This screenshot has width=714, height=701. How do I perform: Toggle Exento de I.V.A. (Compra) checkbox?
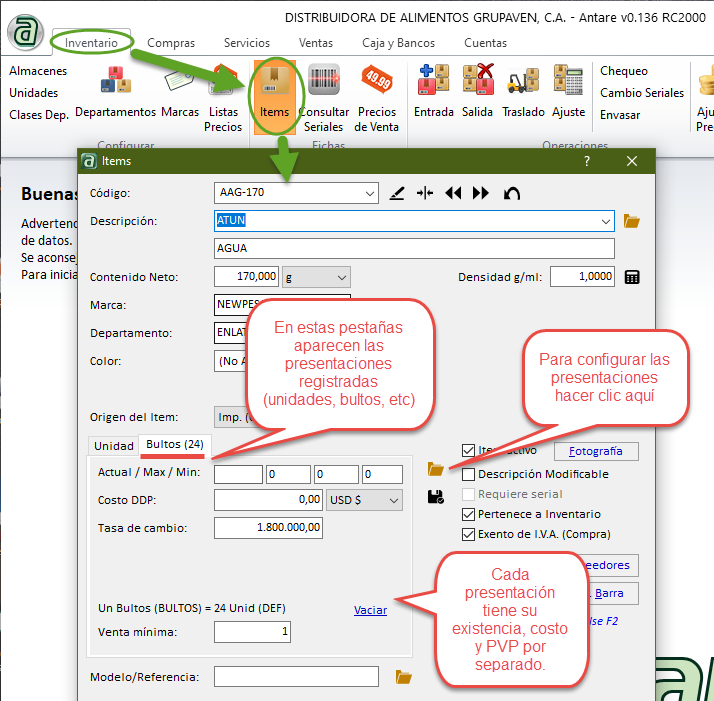(x=468, y=534)
